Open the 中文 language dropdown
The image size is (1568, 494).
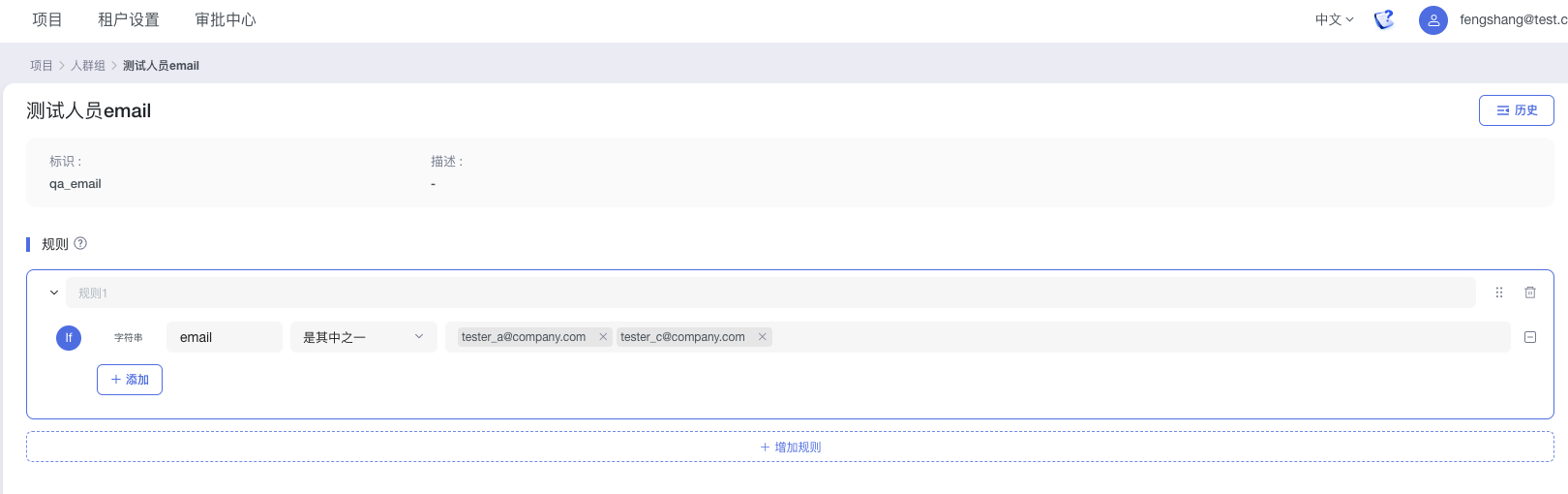[1334, 19]
